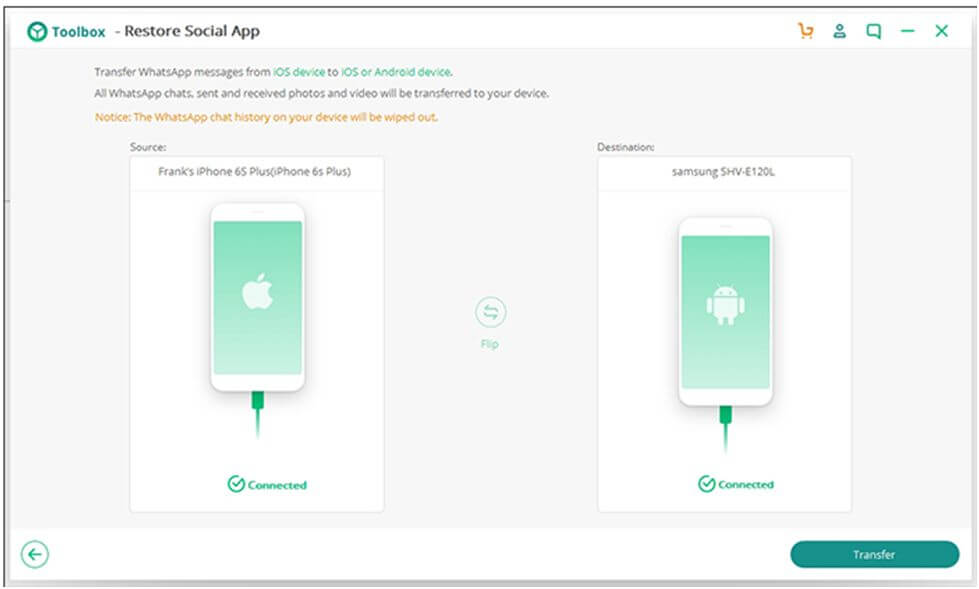Screen dimensions: 979x589
Task: Click the source Connected checkmark icon
Action: pos(235,485)
